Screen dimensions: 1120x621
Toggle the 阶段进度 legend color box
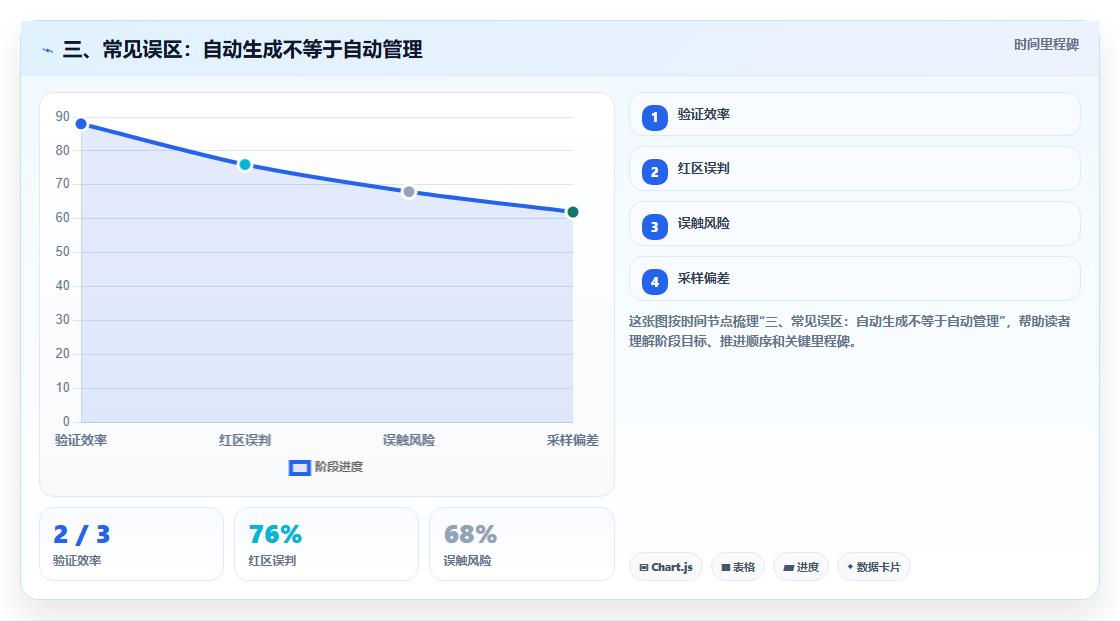tap(299, 468)
